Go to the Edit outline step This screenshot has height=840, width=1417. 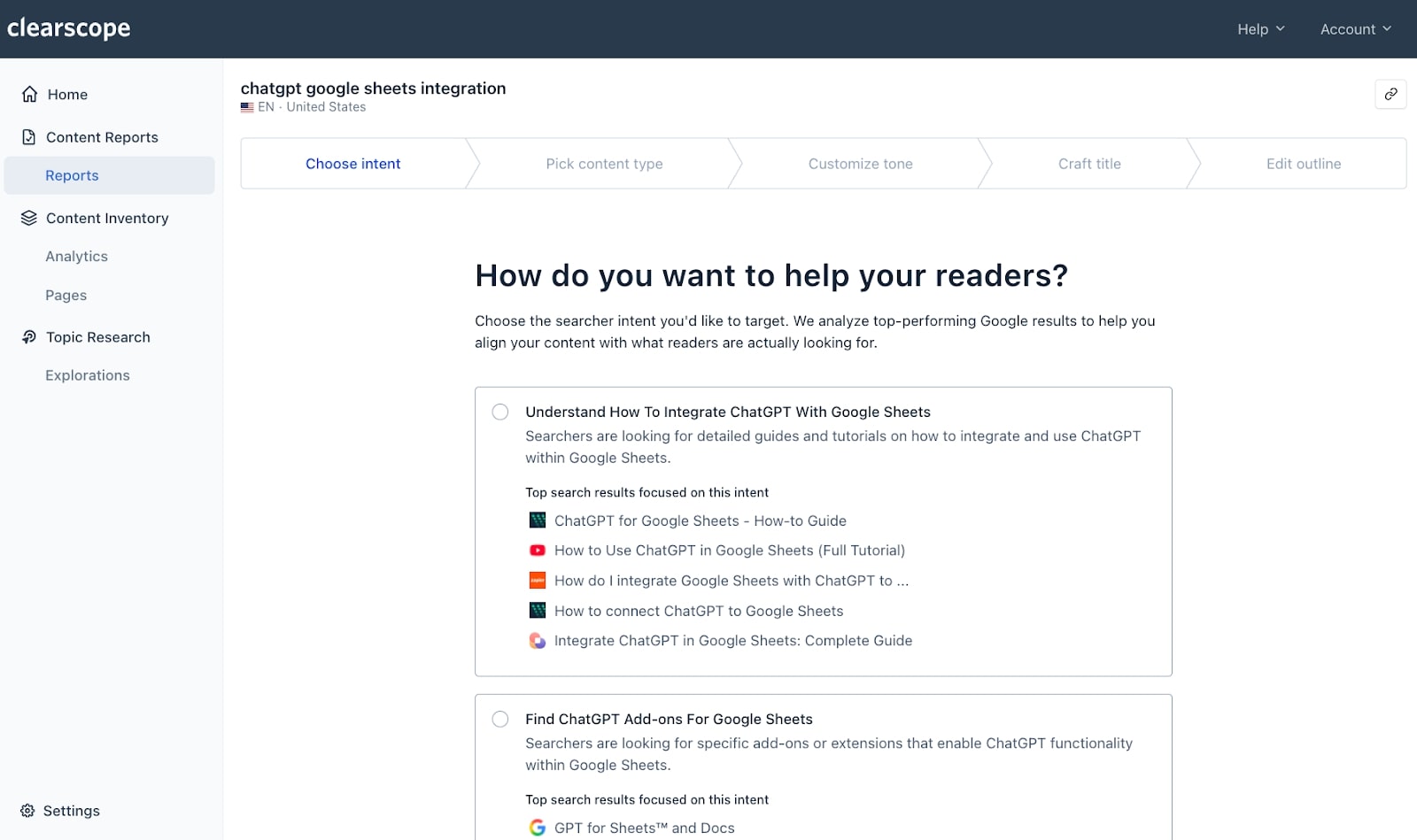click(1304, 164)
